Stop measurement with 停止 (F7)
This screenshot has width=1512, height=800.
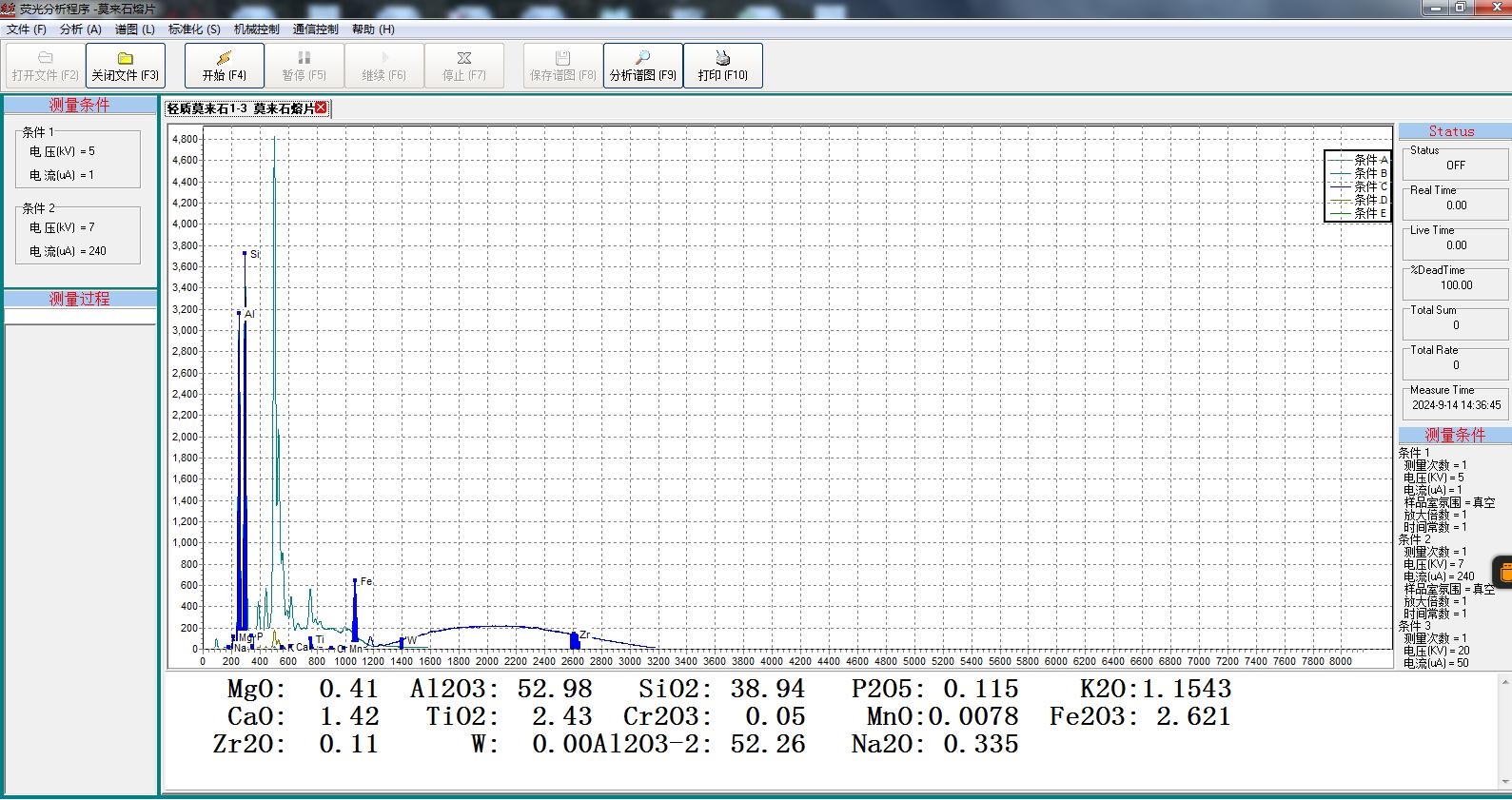[x=463, y=66]
